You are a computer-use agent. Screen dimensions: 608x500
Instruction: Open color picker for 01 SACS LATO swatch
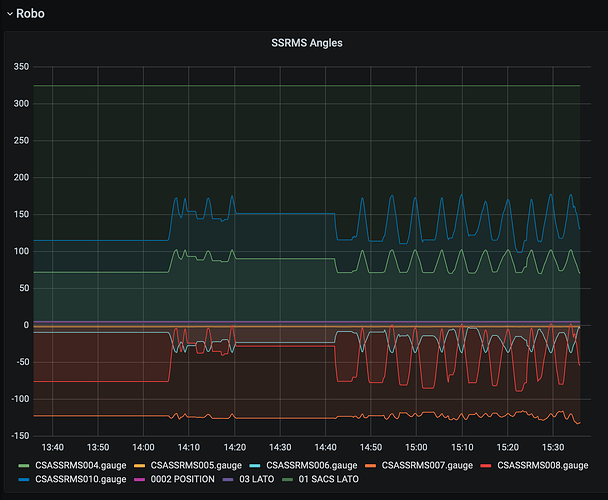point(287,479)
